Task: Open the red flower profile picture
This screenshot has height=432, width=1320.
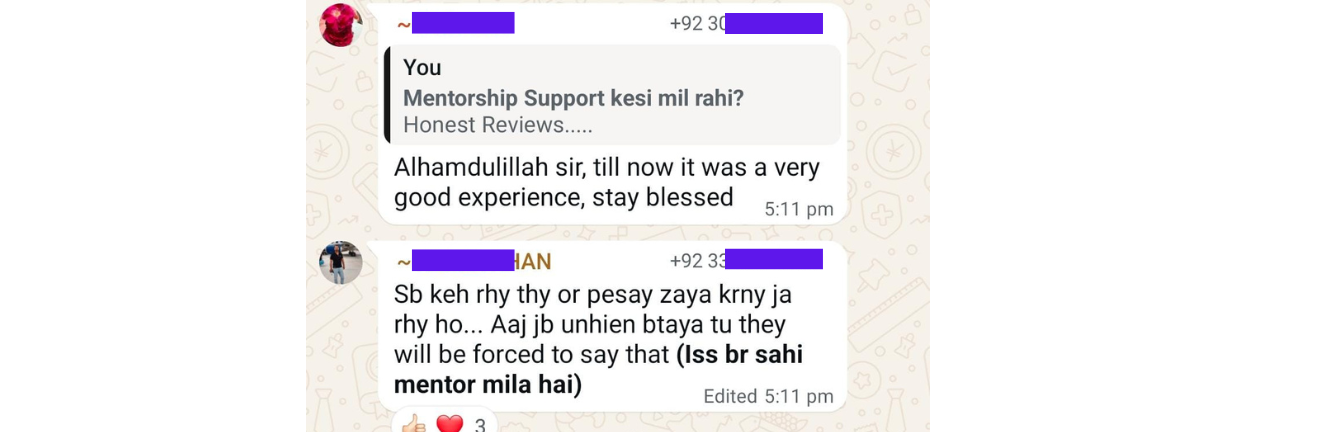Action: pyautogui.click(x=340, y=24)
